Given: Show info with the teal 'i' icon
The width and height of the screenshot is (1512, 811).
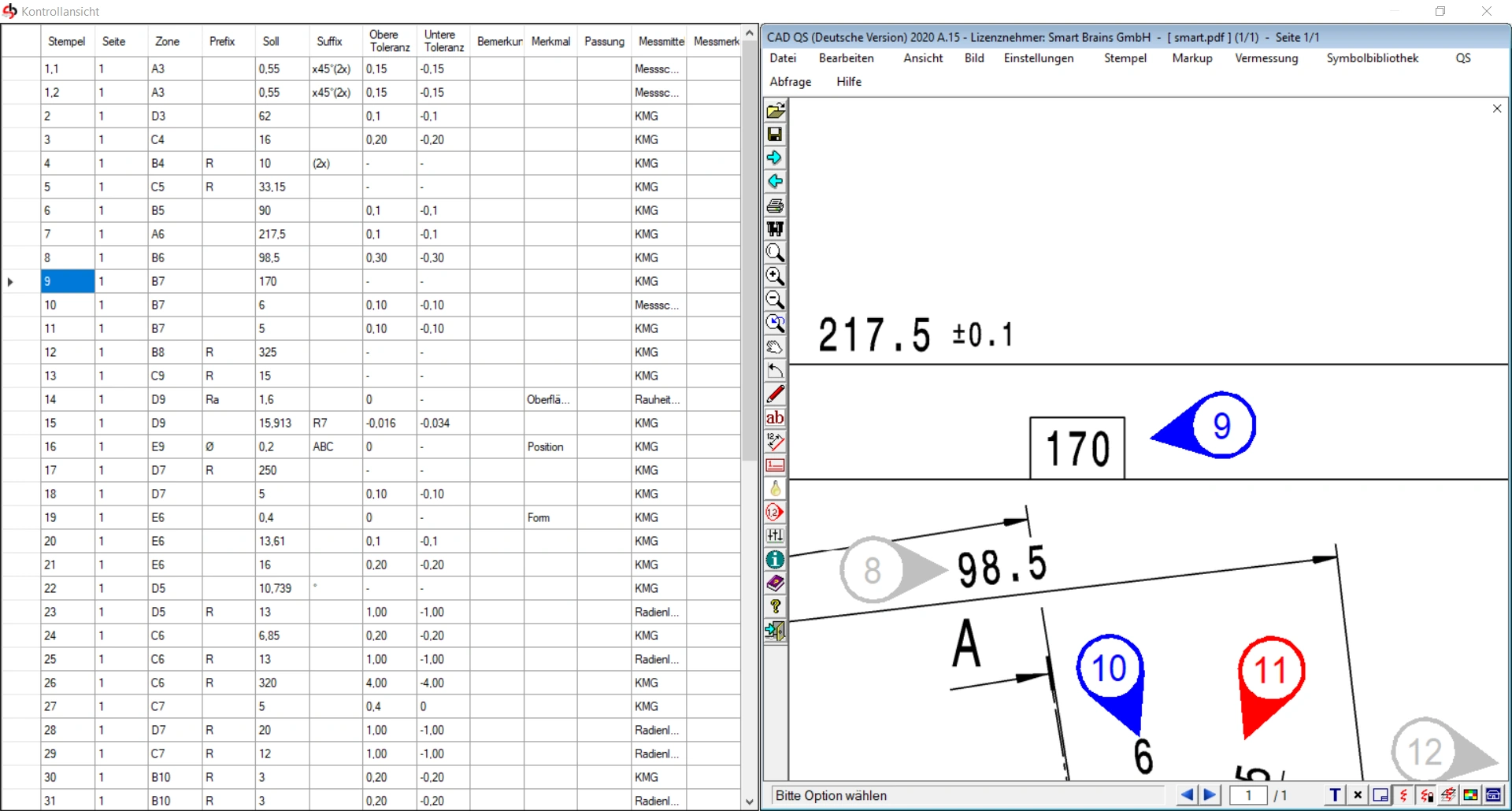Looking at the screenshot, I should coord(775,560).
